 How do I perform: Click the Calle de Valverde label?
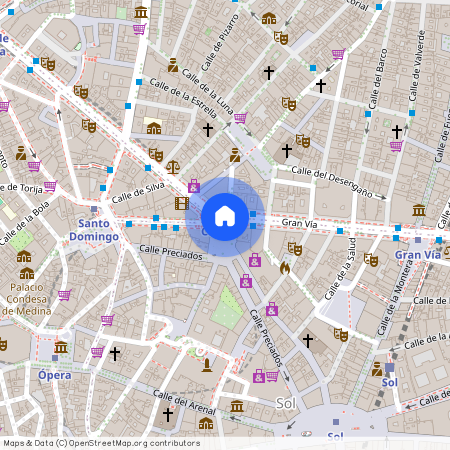(x=417, y=66)
